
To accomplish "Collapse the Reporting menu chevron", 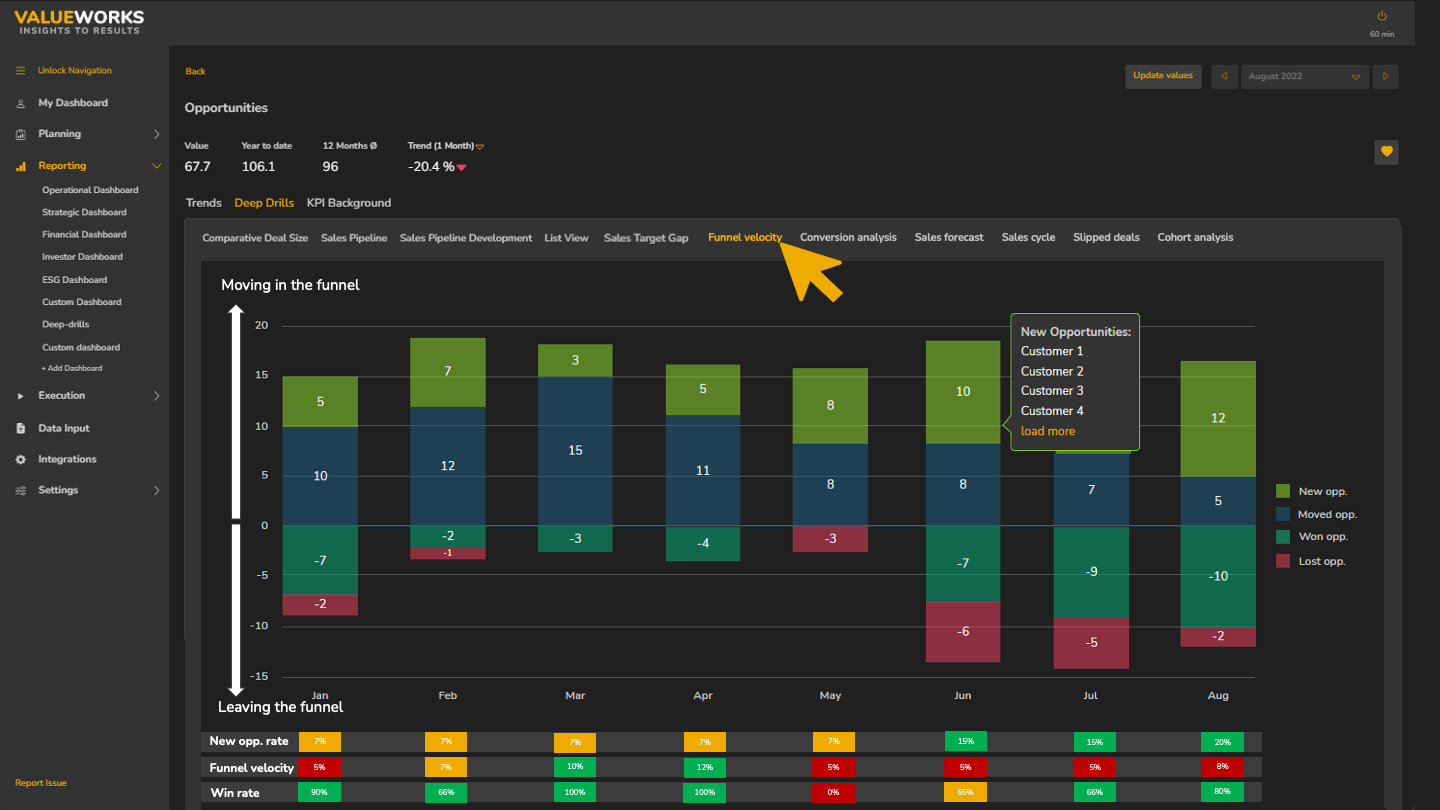I will (156, 166).
